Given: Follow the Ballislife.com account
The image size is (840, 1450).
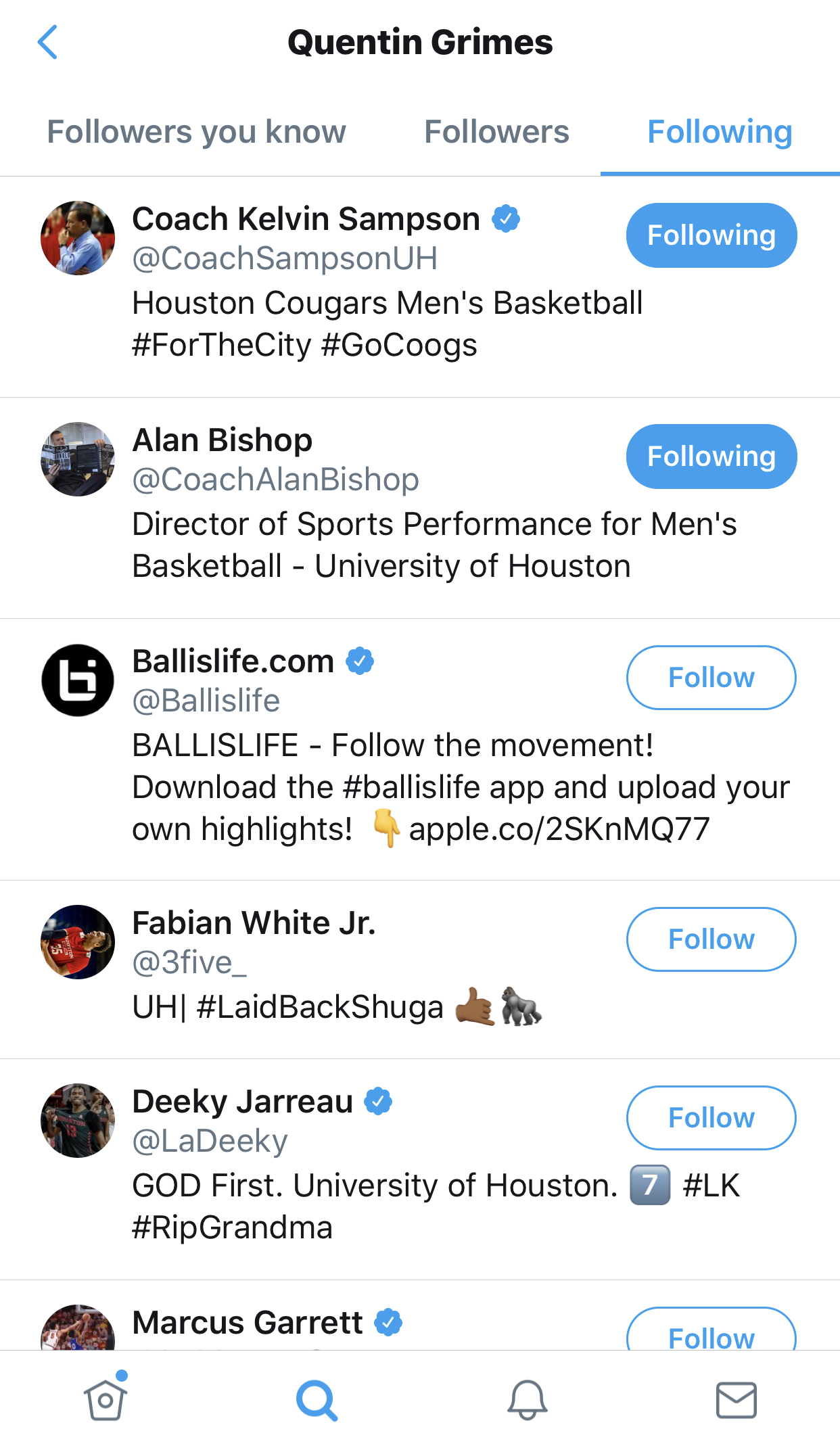Looking at the screenshot, I should 711,678.
